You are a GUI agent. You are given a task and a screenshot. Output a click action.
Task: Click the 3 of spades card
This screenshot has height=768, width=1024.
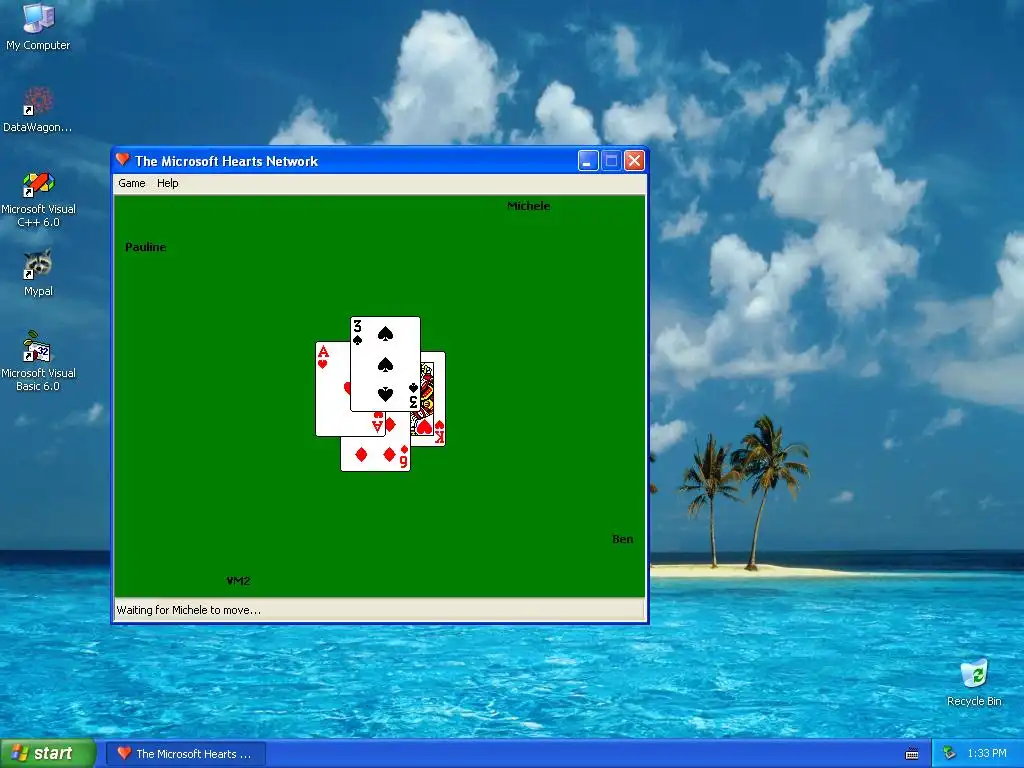385,364
